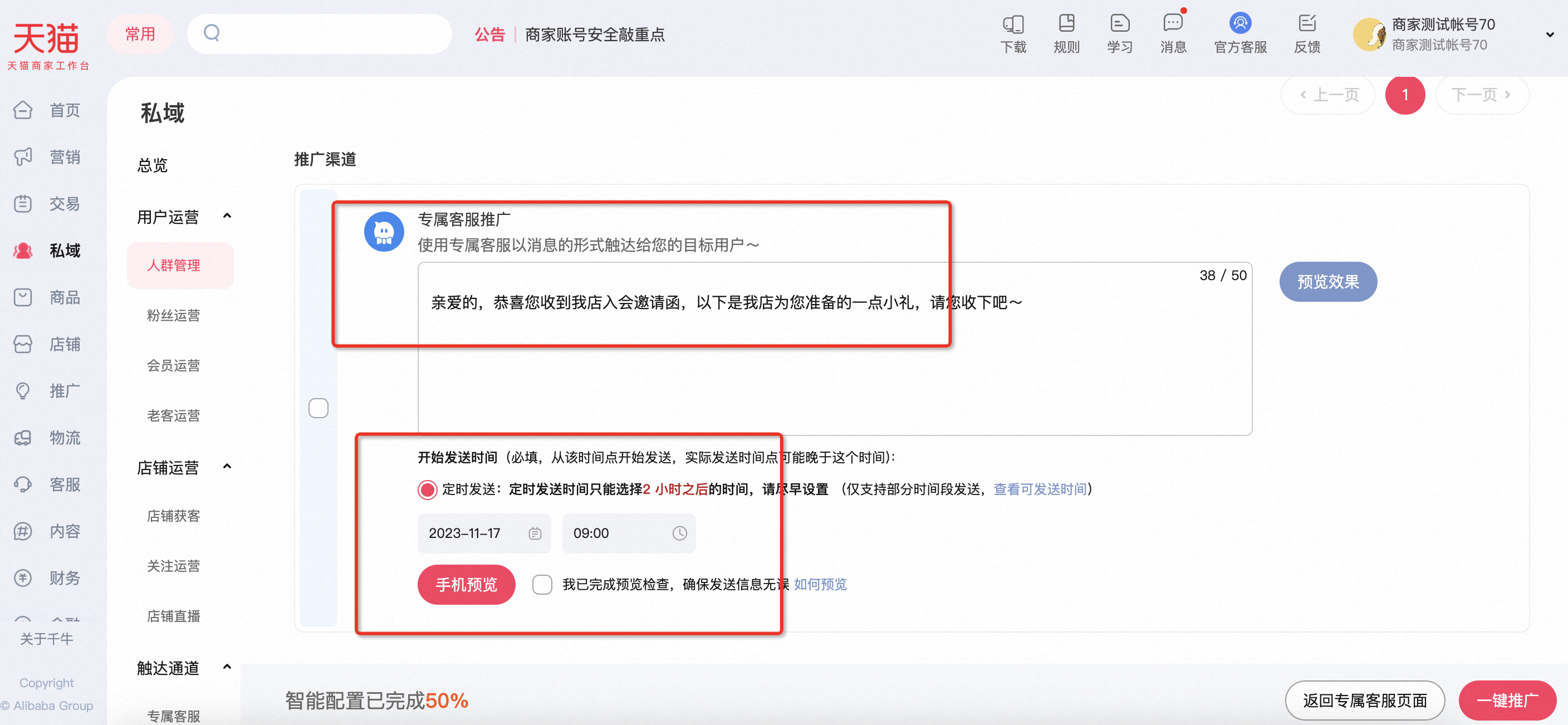Click the 预览效果 button
The width and height of the screenshot is (1568, 725).
coord(1327,282)
